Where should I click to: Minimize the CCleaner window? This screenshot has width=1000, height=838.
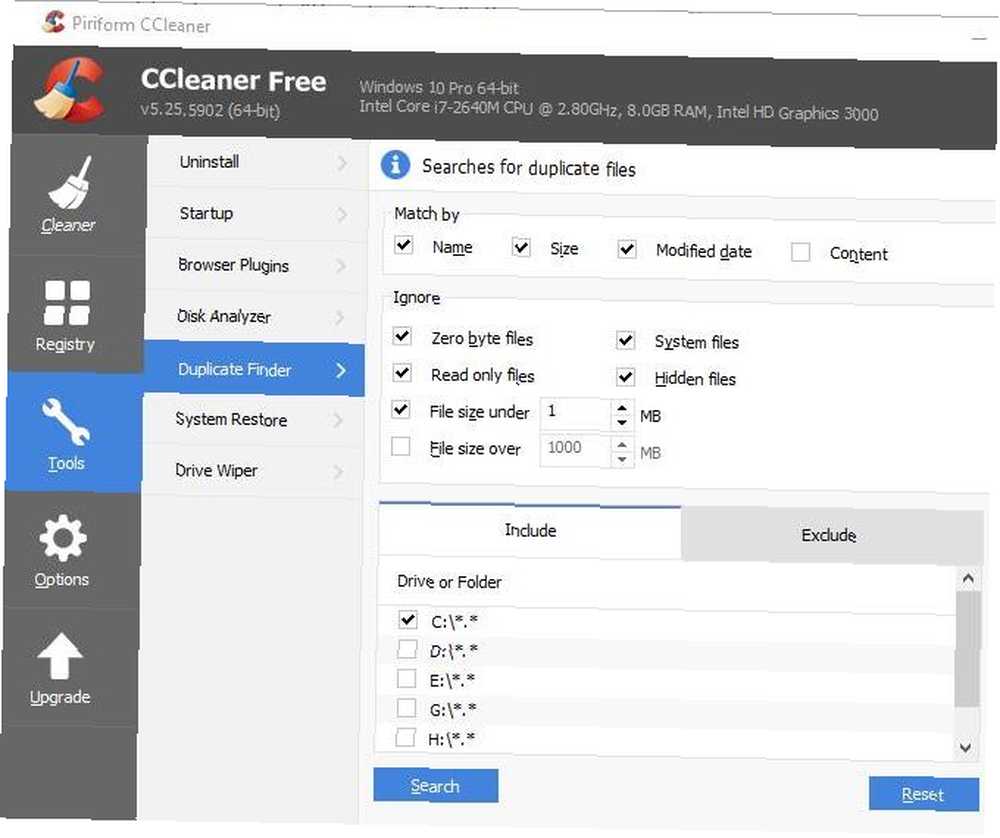pos(980,38)
